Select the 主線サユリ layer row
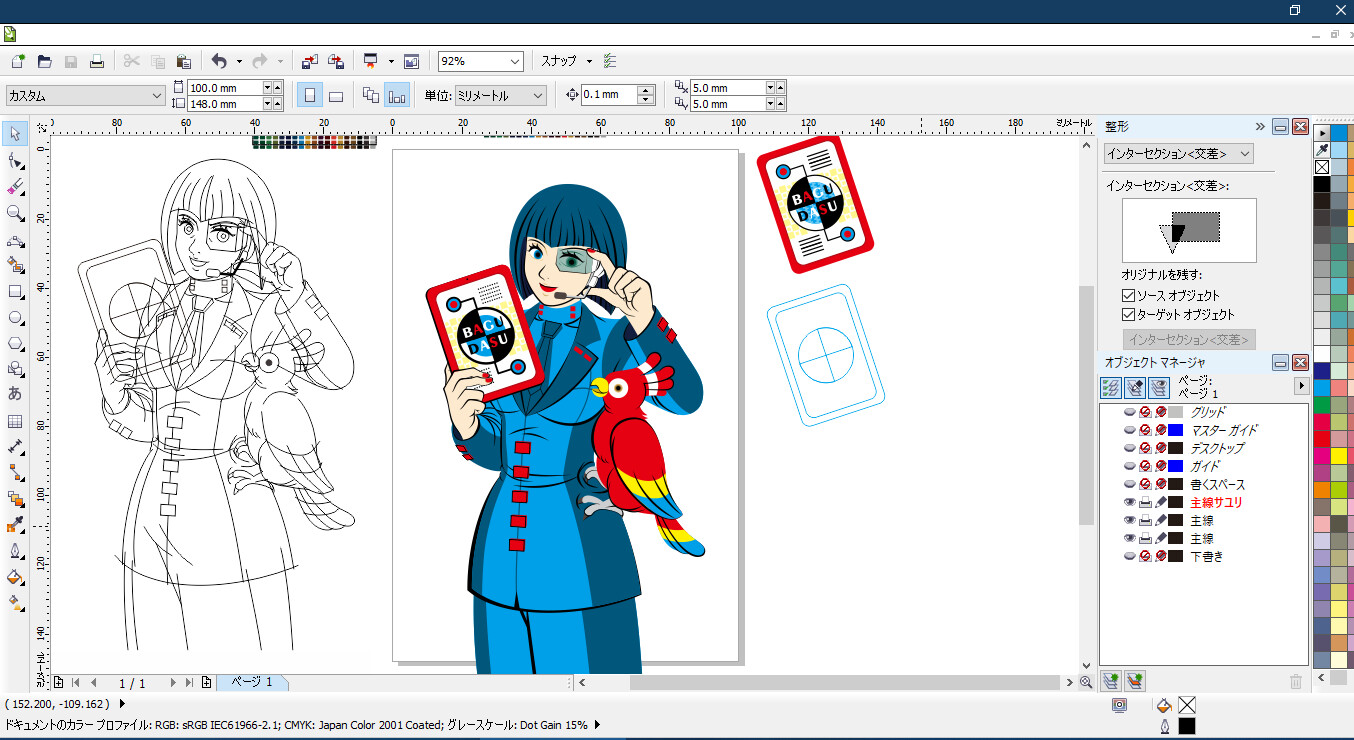This screenshot has width=1354, height=740. (1204, 502)
